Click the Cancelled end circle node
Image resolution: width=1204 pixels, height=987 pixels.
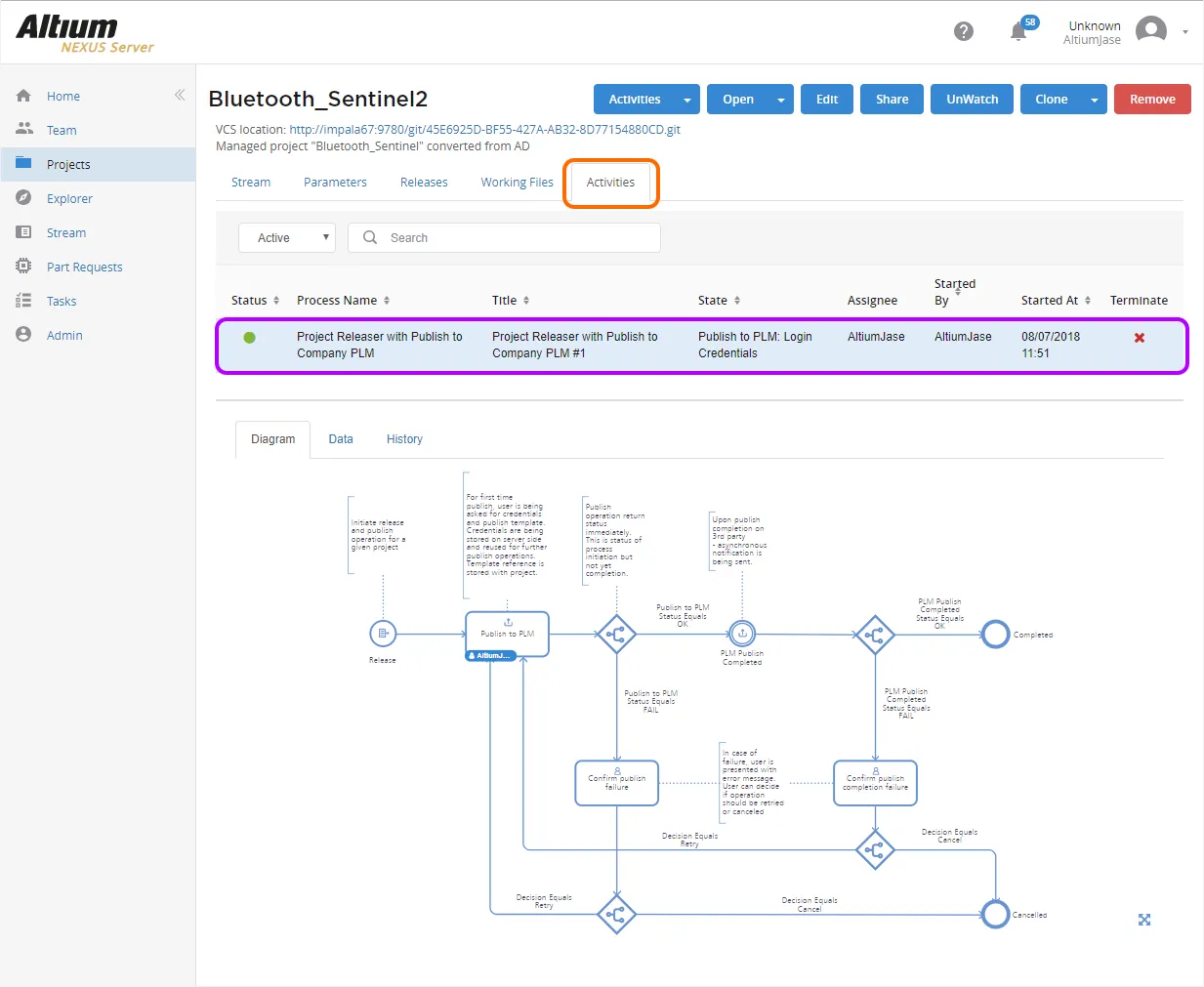click(x=995, y=915)
